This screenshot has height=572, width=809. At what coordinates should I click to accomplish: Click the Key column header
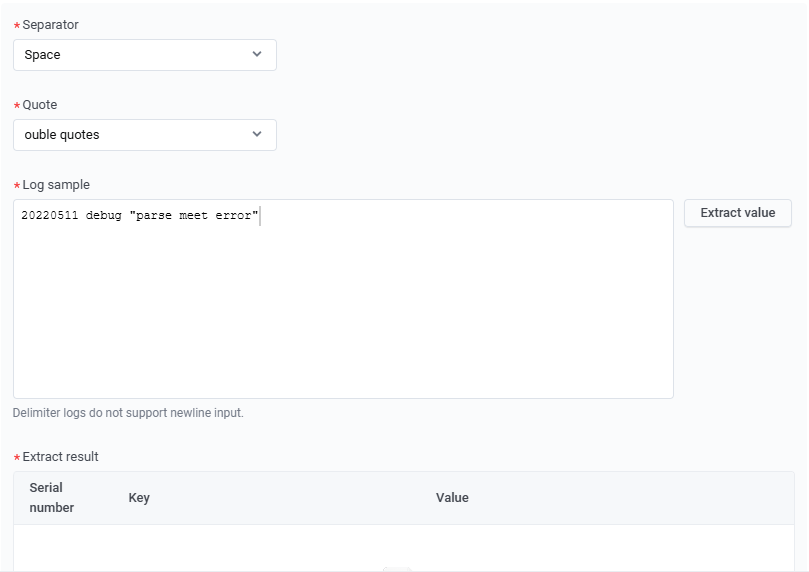[139, 498]
